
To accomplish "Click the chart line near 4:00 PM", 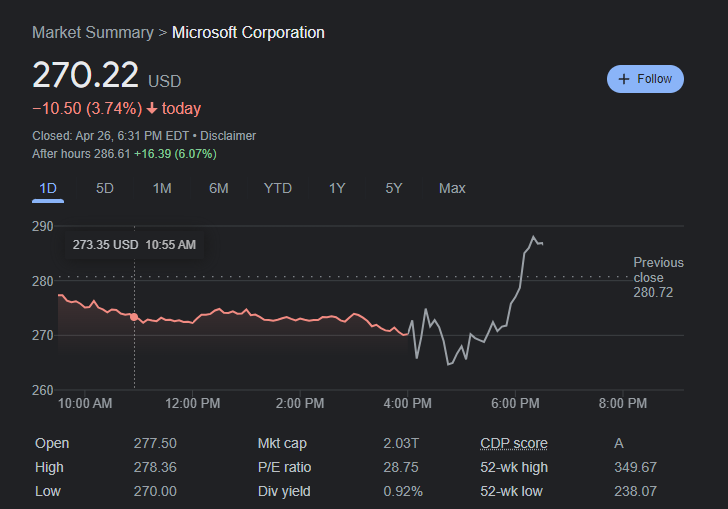I will (x=408, y=331).
